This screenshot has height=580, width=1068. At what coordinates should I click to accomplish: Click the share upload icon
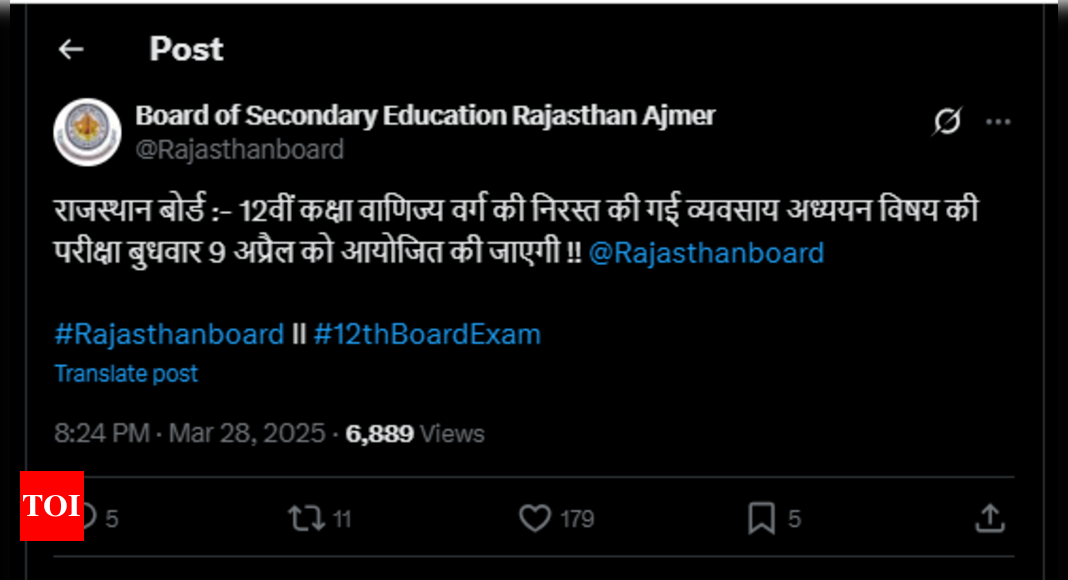tap(988, 518)
